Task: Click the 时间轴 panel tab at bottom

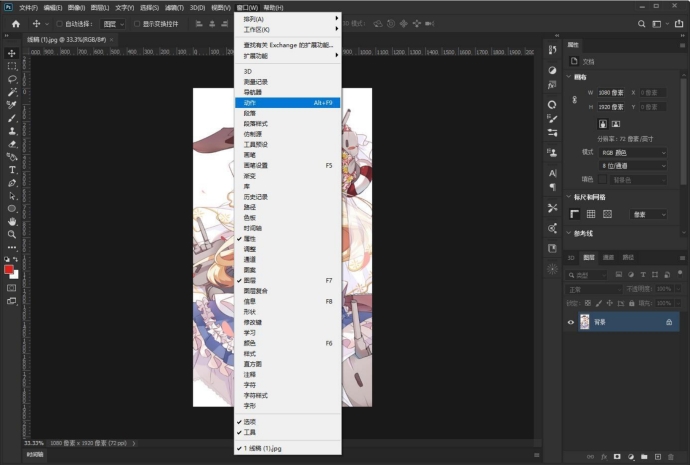Action: tap(35, 454)
